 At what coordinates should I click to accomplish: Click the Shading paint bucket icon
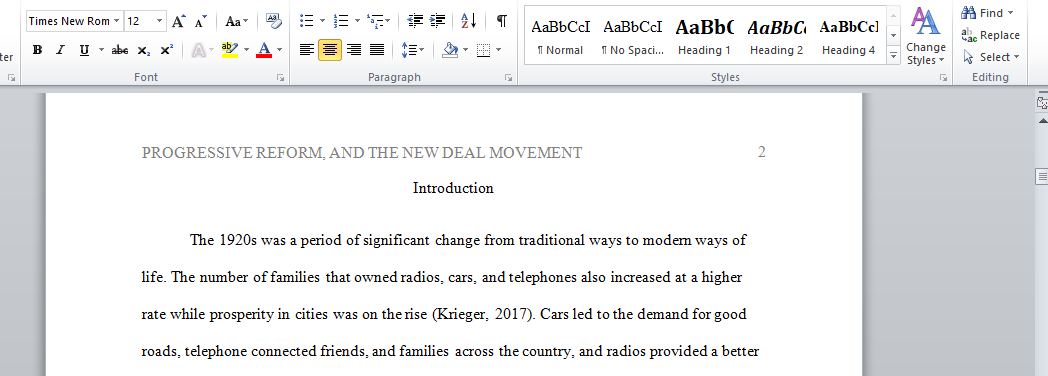coord(450,50)
